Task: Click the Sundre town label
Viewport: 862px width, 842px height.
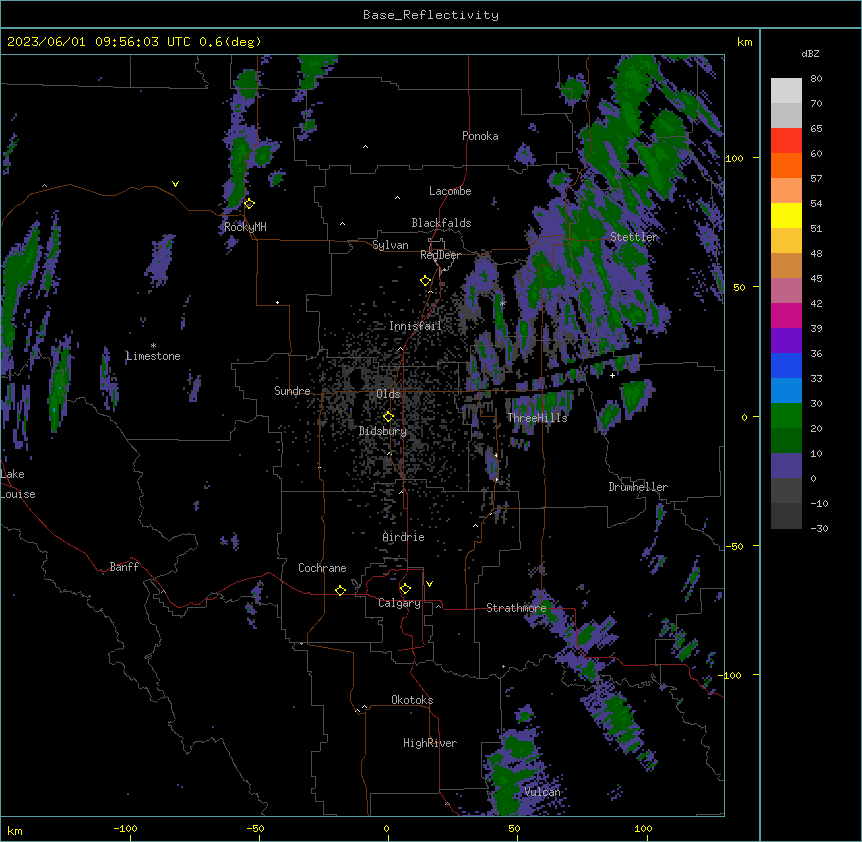Action: point(292,391)
